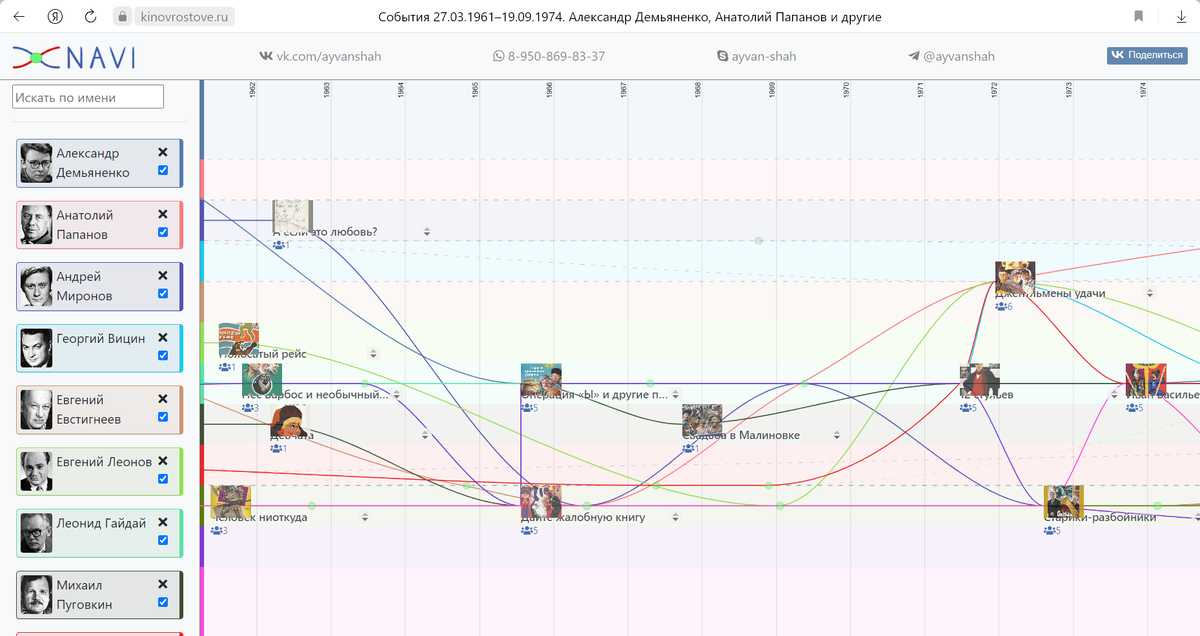Viewport: 1200px width, 636px height.
Task: Remove Александр Демьяненко with its X icon
Action: [163, 152]
